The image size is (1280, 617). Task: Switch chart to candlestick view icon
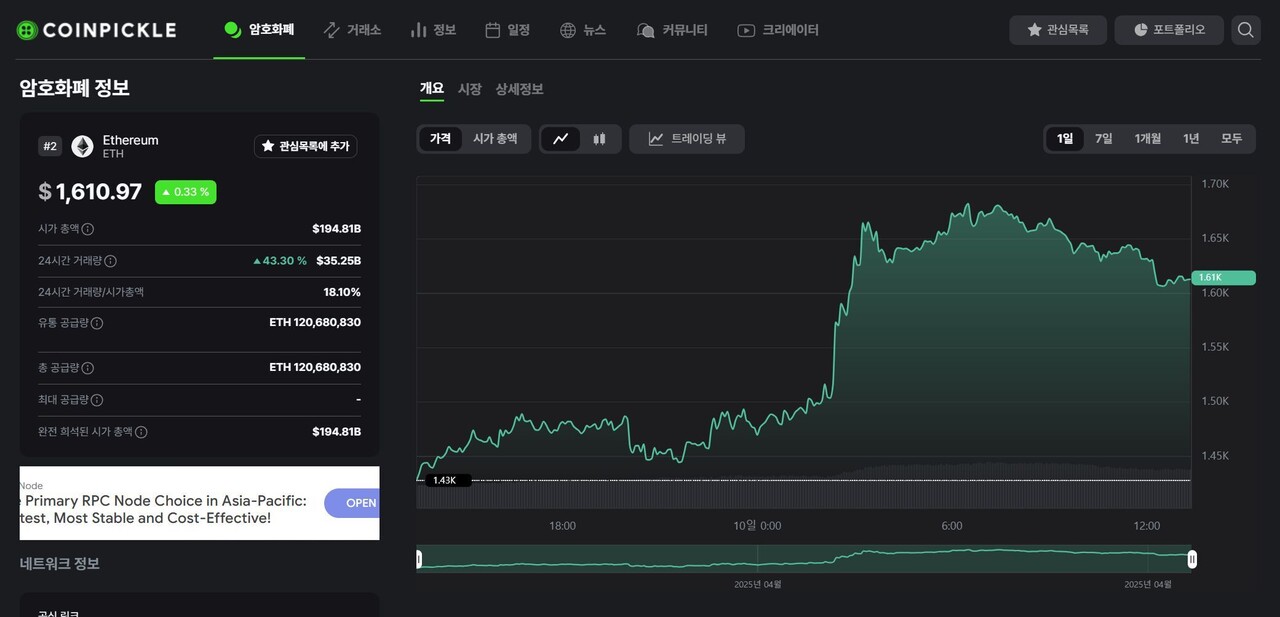point(599,139)
